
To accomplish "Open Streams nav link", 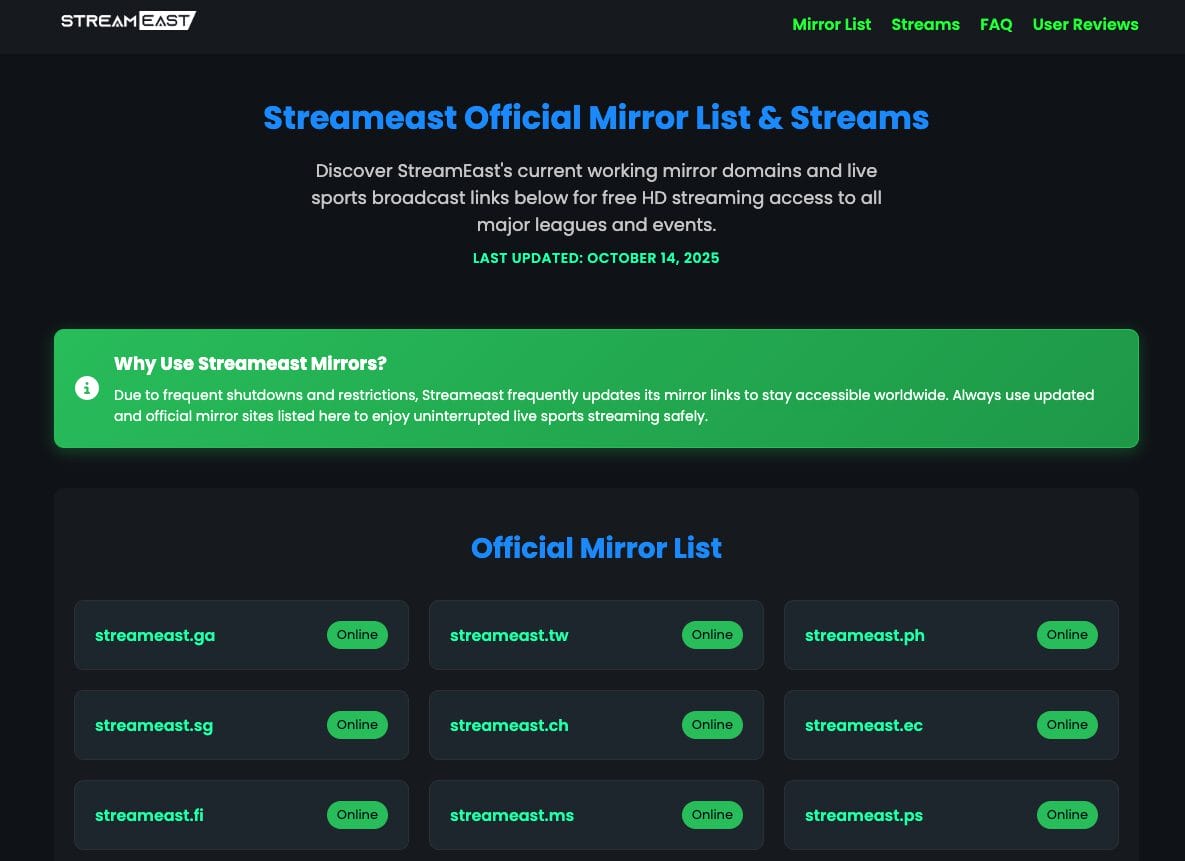I will (x=925, y=24).
